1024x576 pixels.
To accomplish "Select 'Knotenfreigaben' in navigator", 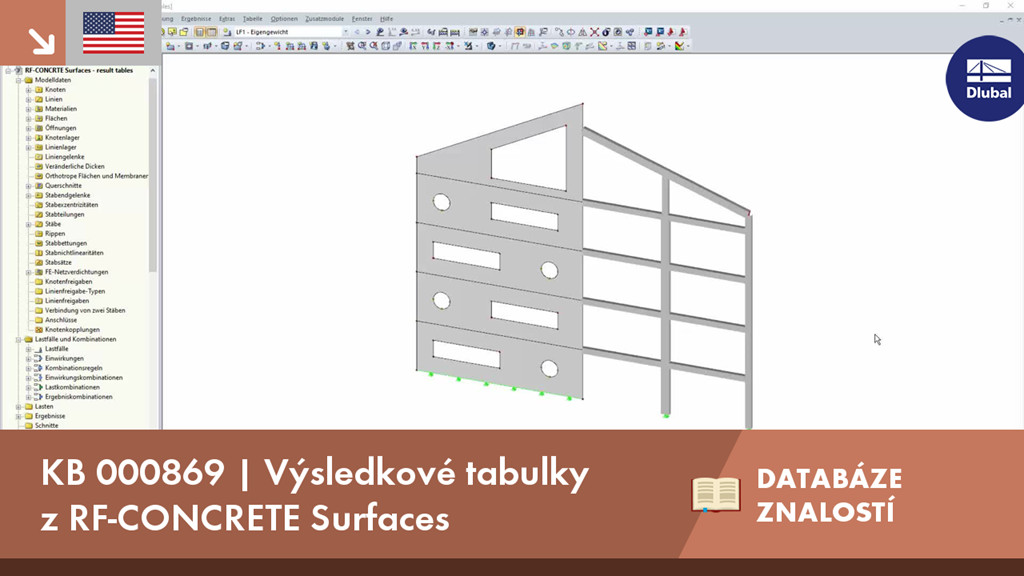I will 69,282.
